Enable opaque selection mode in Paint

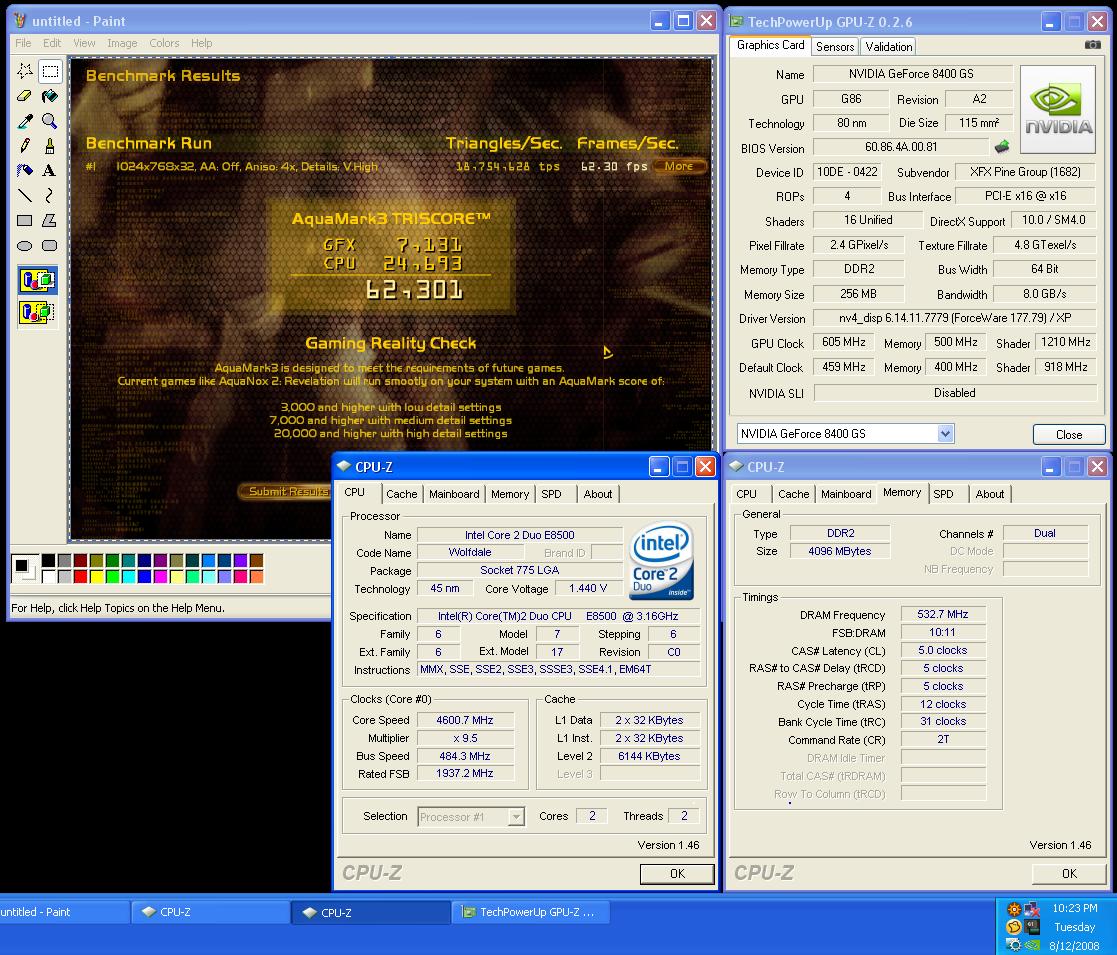[x=38, y=280]
